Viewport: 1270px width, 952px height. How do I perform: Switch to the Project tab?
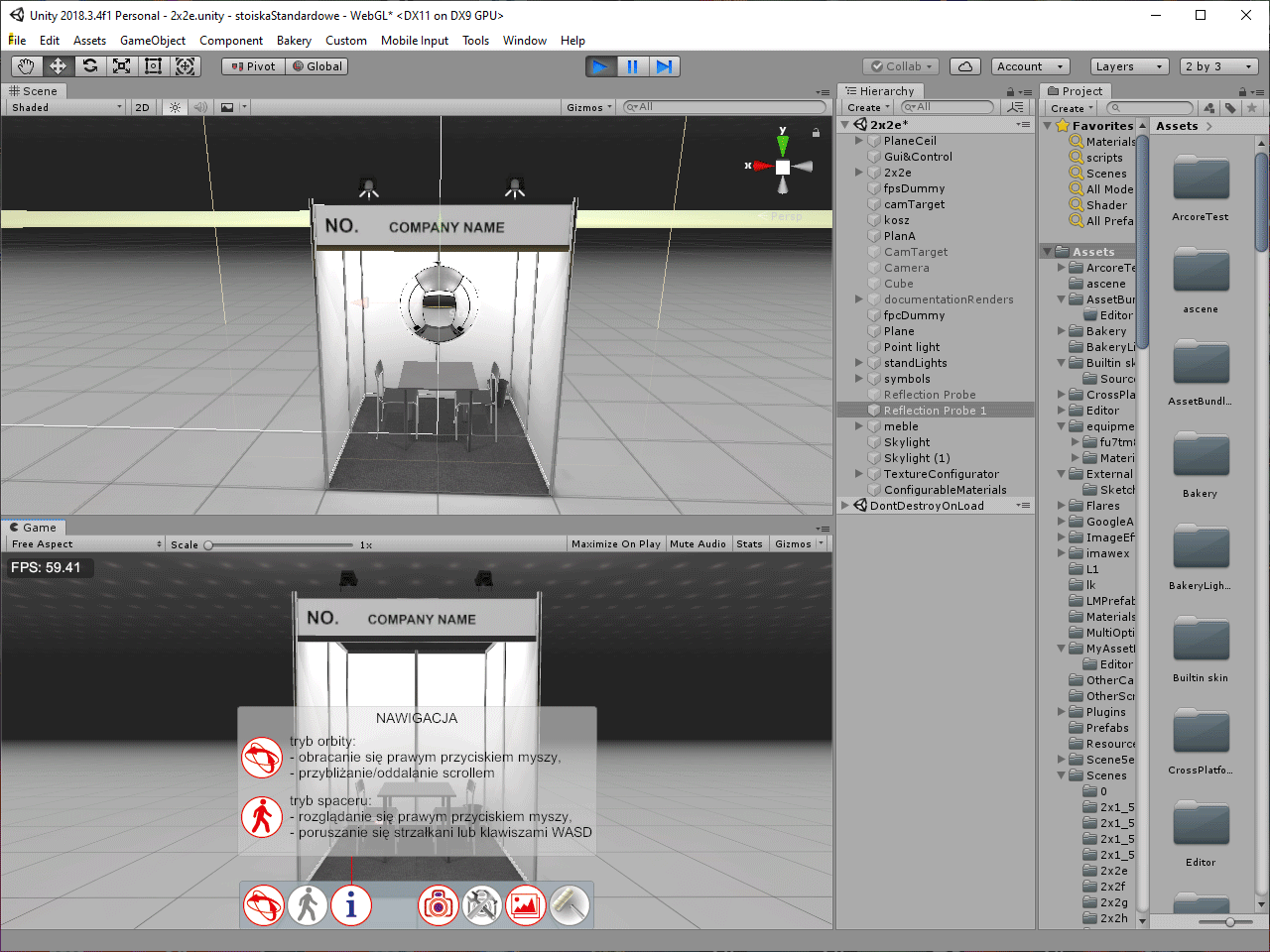pos(1080,90)
